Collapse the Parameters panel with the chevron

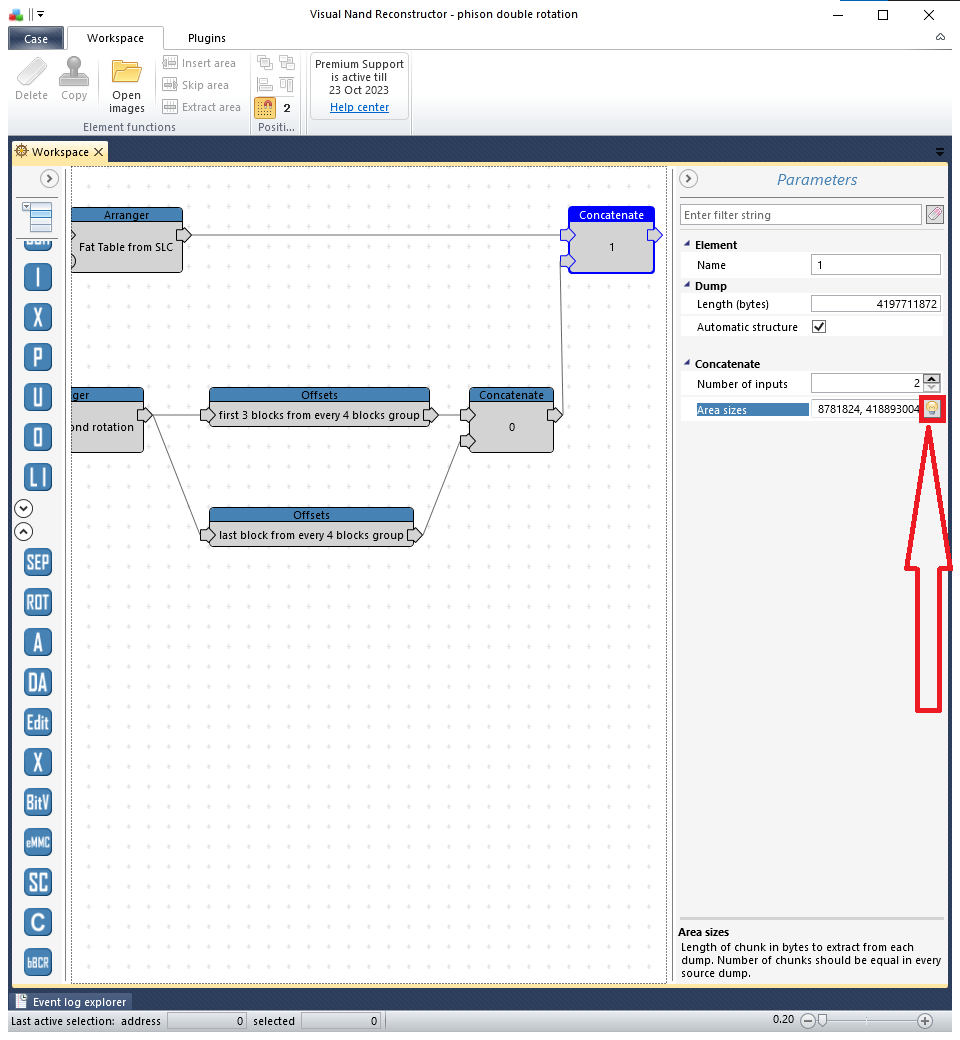(689, 178)
